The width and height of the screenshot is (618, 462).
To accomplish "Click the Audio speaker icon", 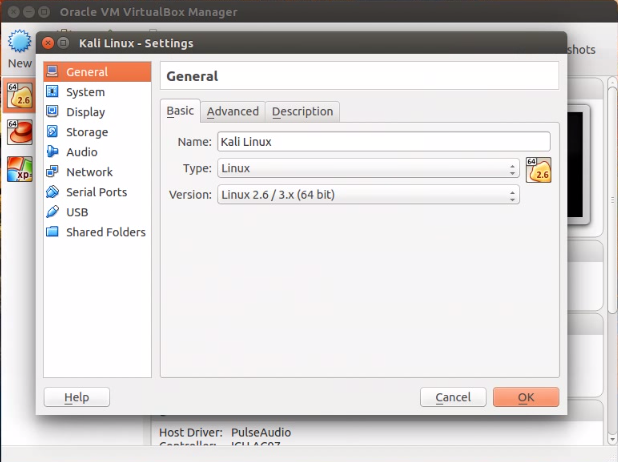I will click(x=52, y=151).
